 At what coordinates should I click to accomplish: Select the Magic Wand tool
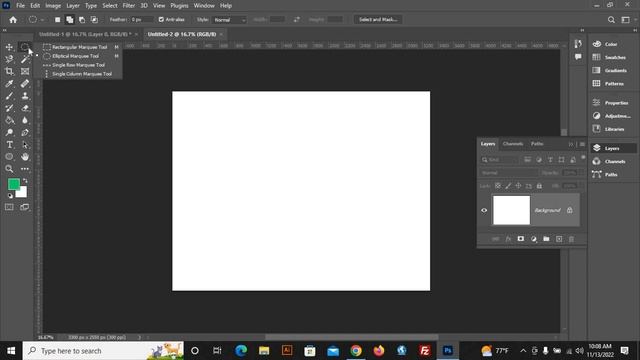pyautogui.click(x=25, y=60)
